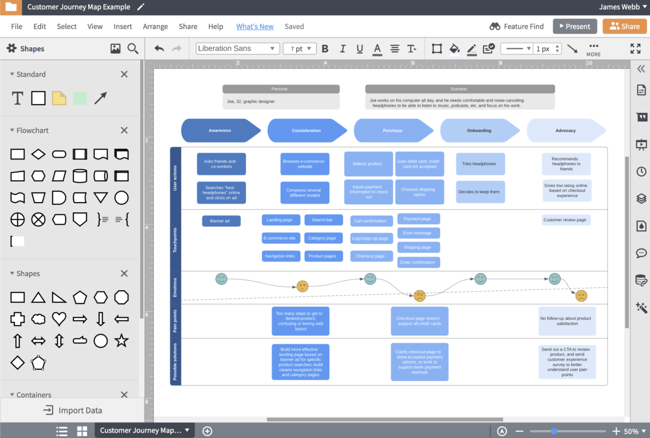Close the Standard shapes library

124,74
